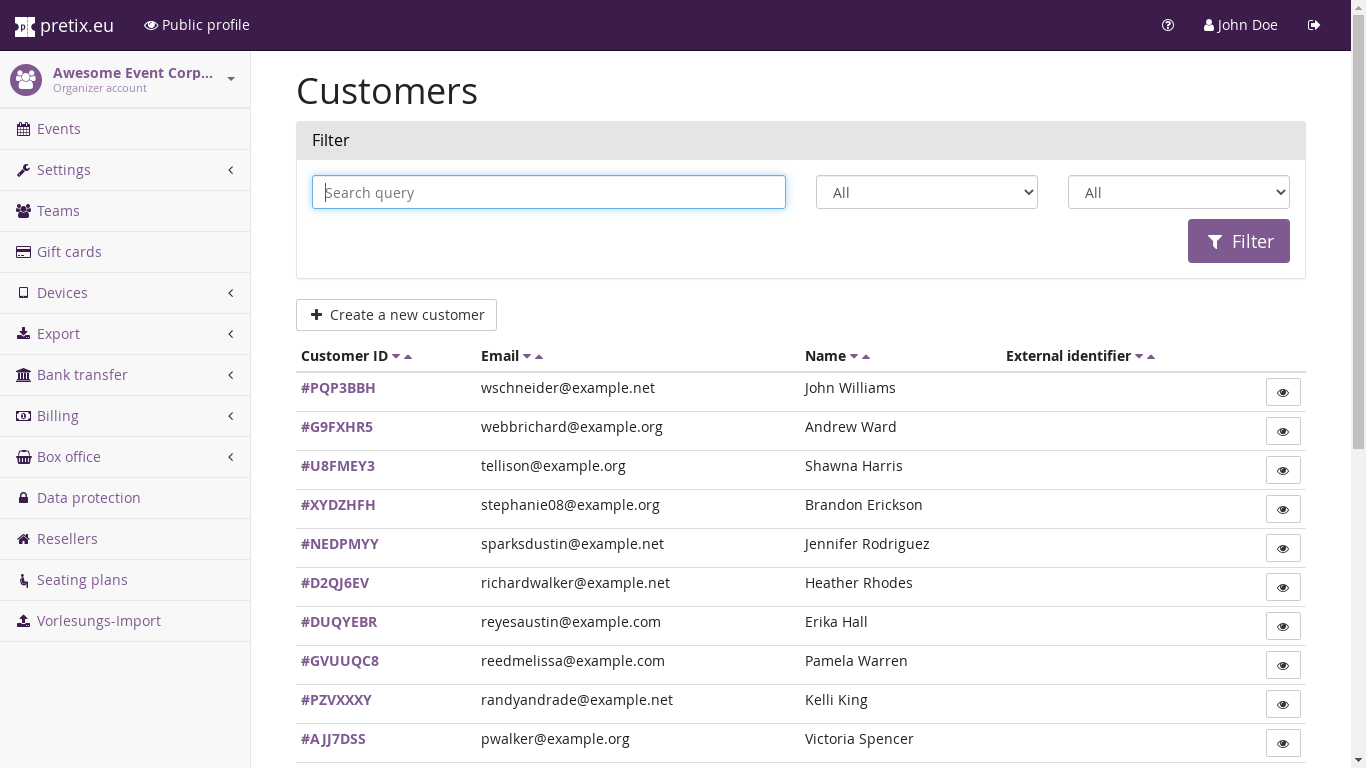The image size is (1366, 768).
Task: Go to Resellers in the sidebar
Action: tap(67, 539)
